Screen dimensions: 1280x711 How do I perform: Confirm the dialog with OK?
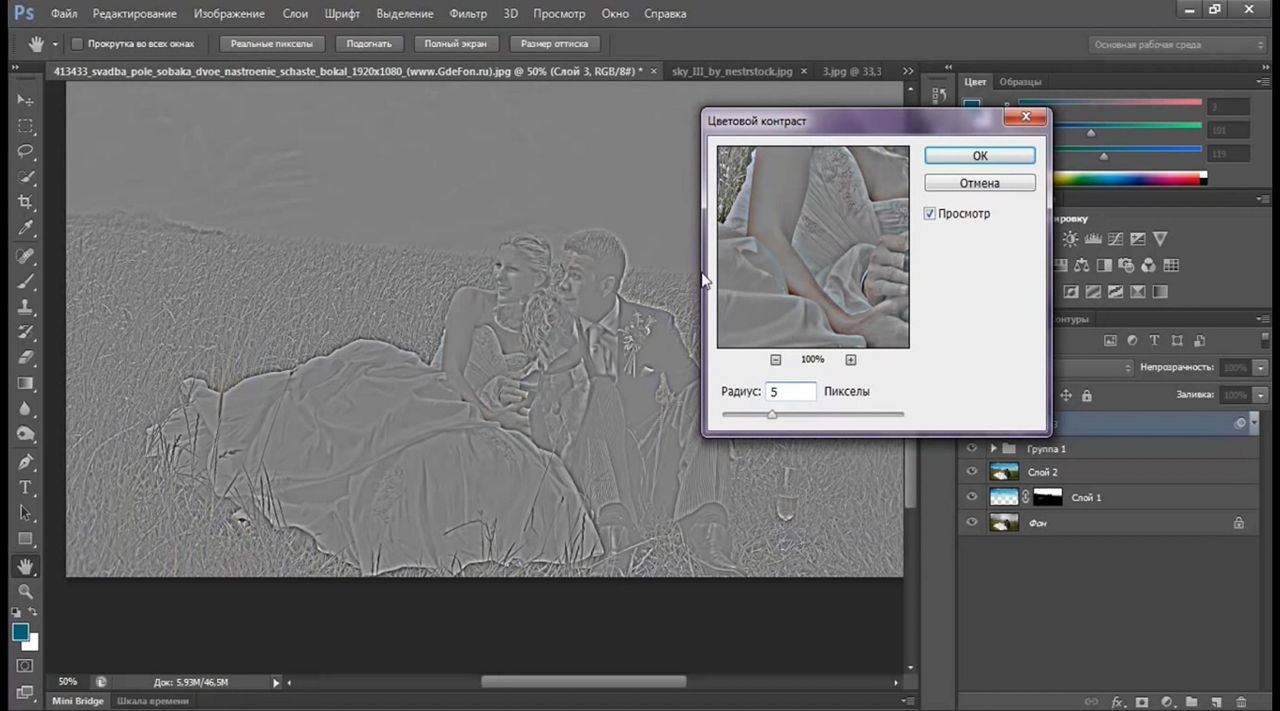980,156
